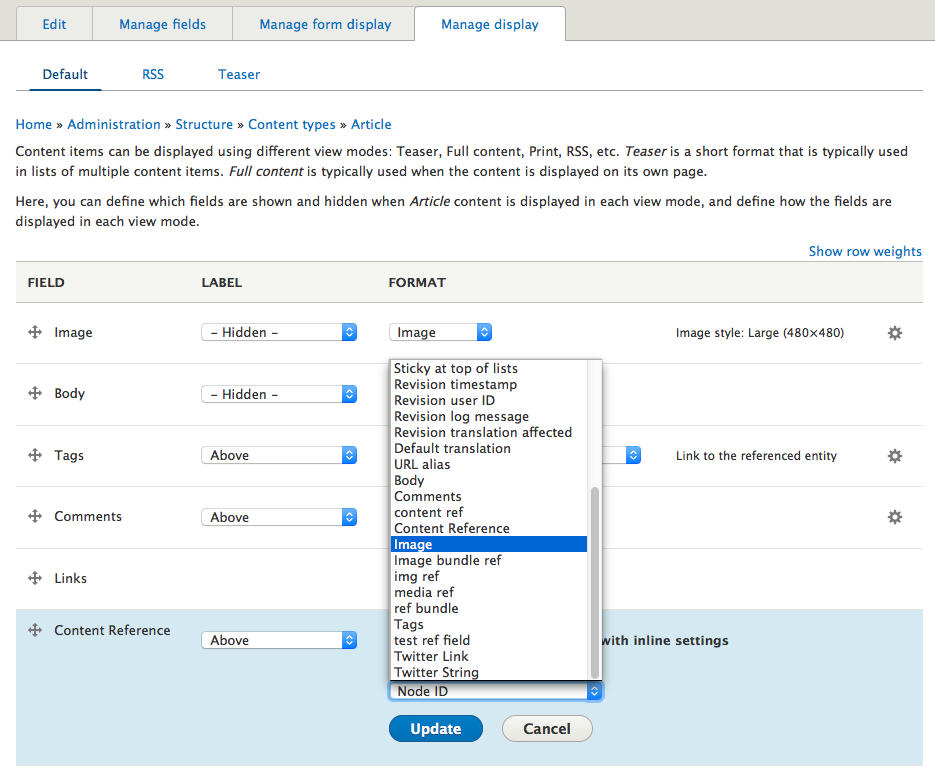Click the field list scrollbar thumb
Screen dimensions: 935x777
[x=595, y=580]
